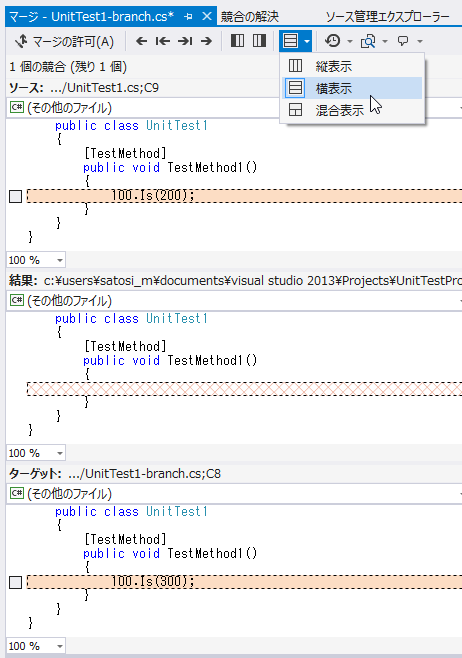Select 縦表示 vertical layout menu item
The width and height of the screenshot is (462, 658).
(x=353, y=66)
